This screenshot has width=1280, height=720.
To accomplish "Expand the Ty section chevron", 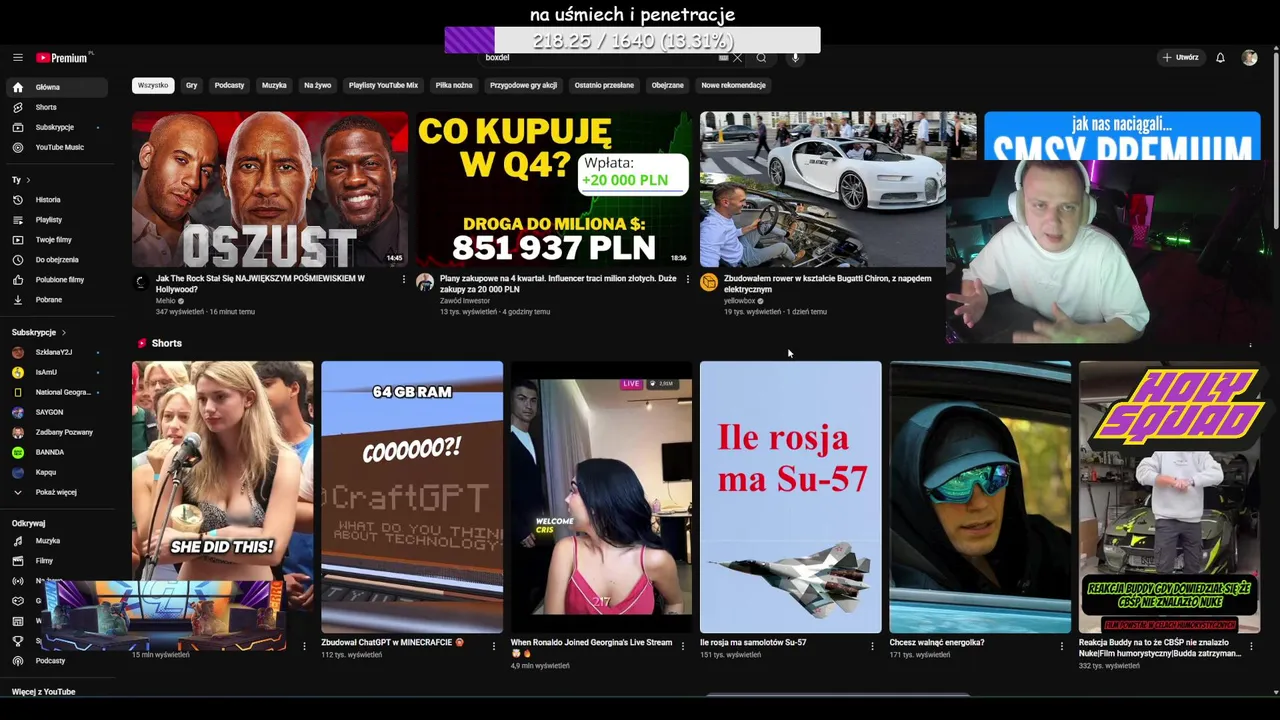I will click(28, 180).
